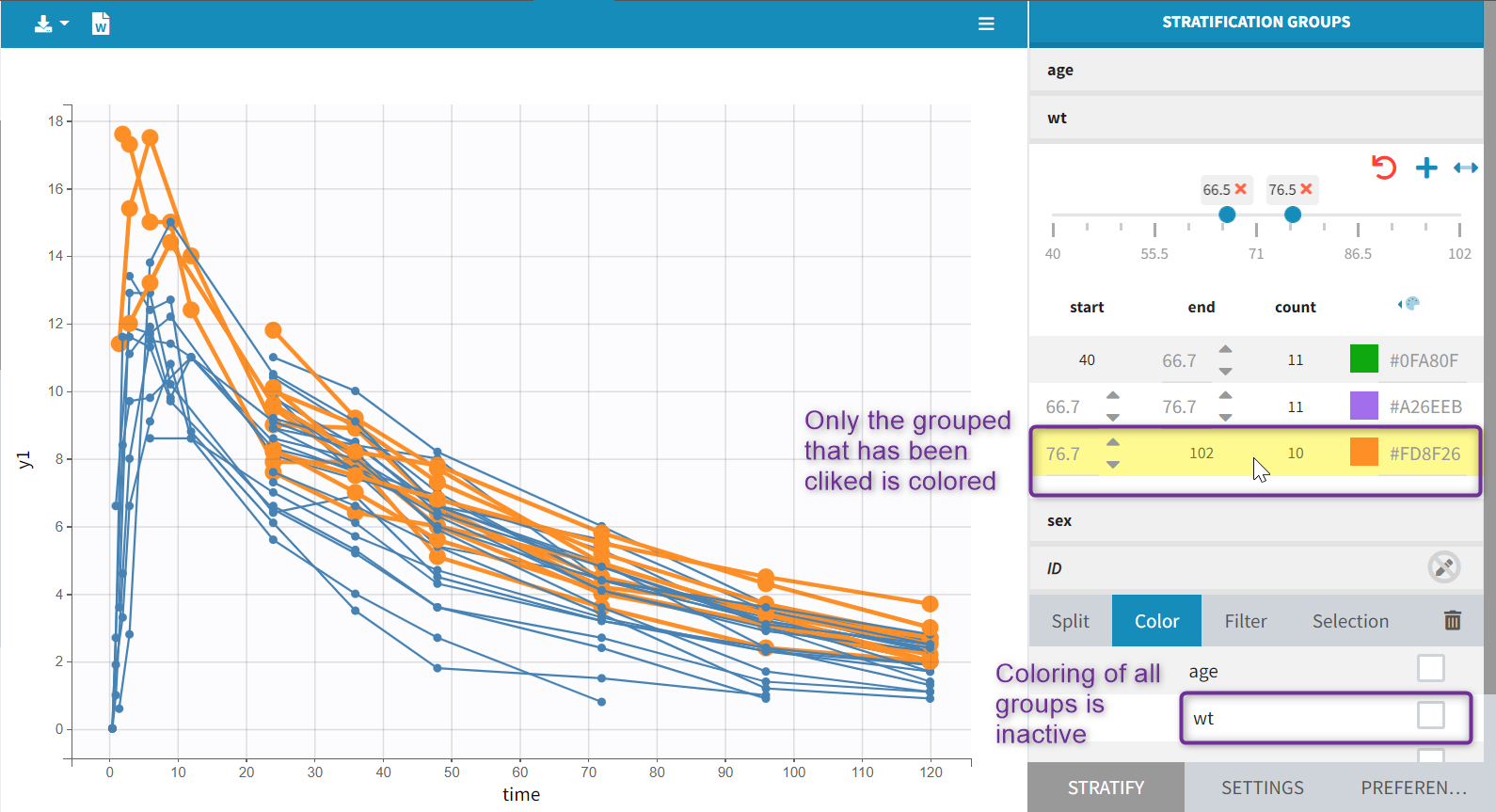Open the download dropdown arrow
The height and width of the screenshot is (812, 1496).
click(x=64, y=24)
